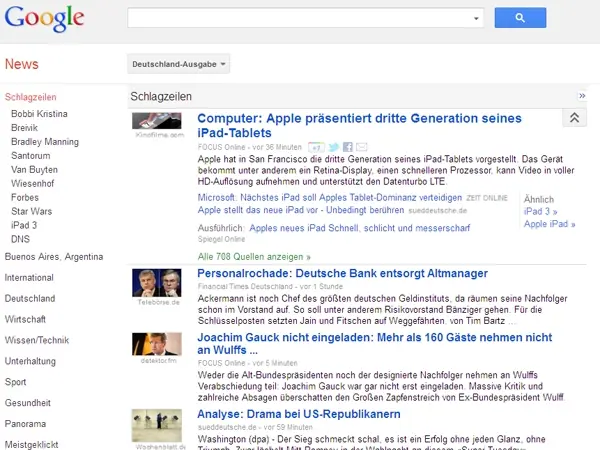
Task: Open Wissen/Technik section
Action: 37,340
